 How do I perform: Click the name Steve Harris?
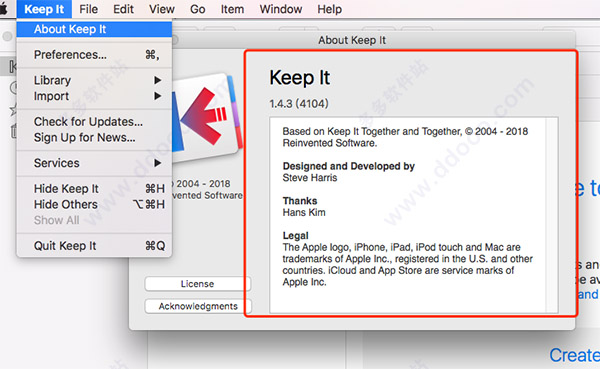pyautogui.click(x=310, y=178)
